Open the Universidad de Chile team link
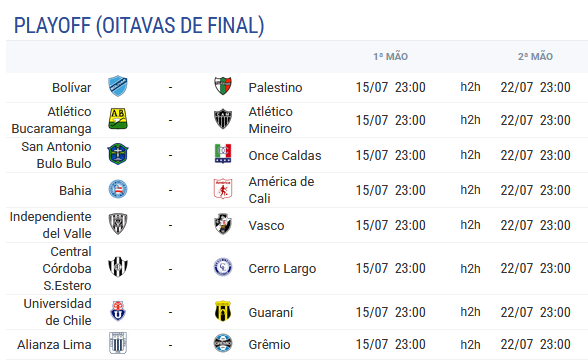 coord(57,312)
